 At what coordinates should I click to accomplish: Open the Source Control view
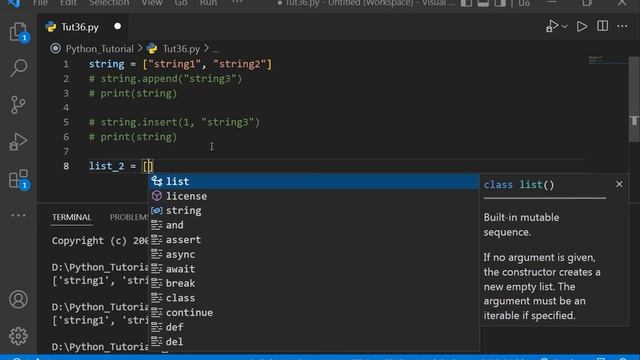point(18,104)
